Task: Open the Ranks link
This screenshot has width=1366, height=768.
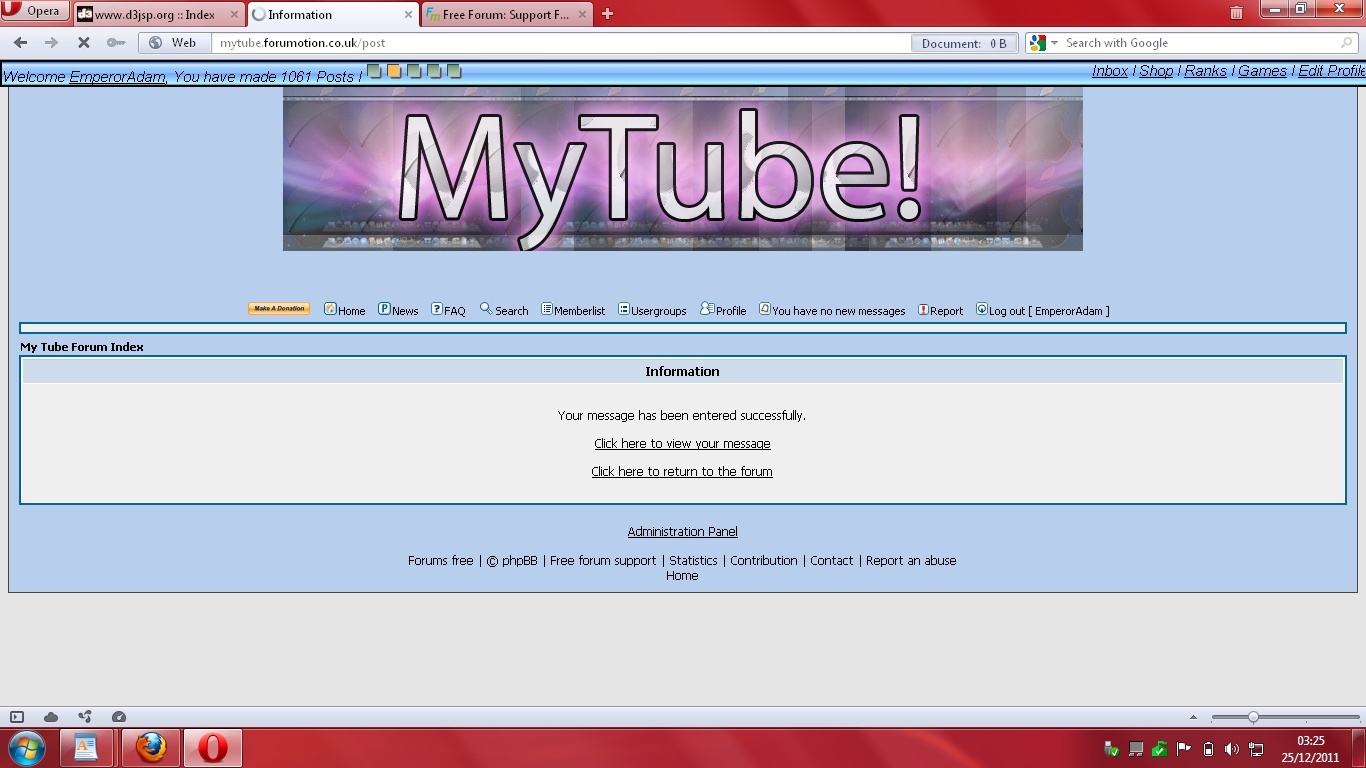Action: [x=1206, y=71]
